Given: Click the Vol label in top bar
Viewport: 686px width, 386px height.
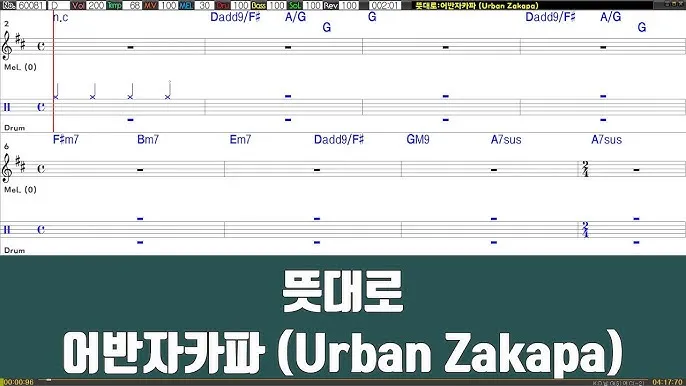Looking at the screenshot, I should (78, 5).
